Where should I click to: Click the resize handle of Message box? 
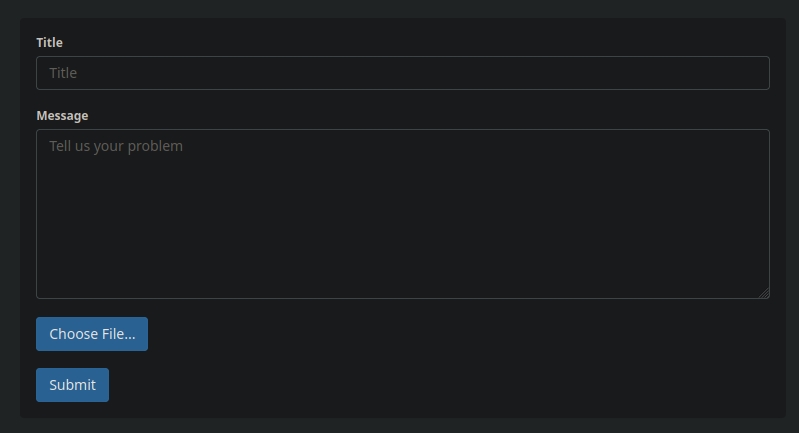coord(764,293)
